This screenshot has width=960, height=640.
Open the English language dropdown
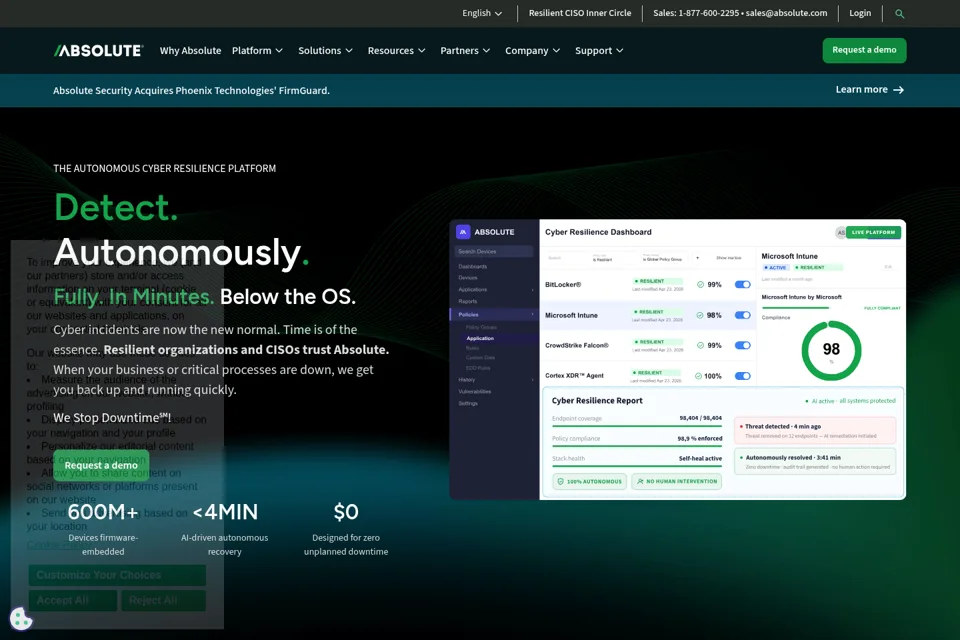pos(482,13)
